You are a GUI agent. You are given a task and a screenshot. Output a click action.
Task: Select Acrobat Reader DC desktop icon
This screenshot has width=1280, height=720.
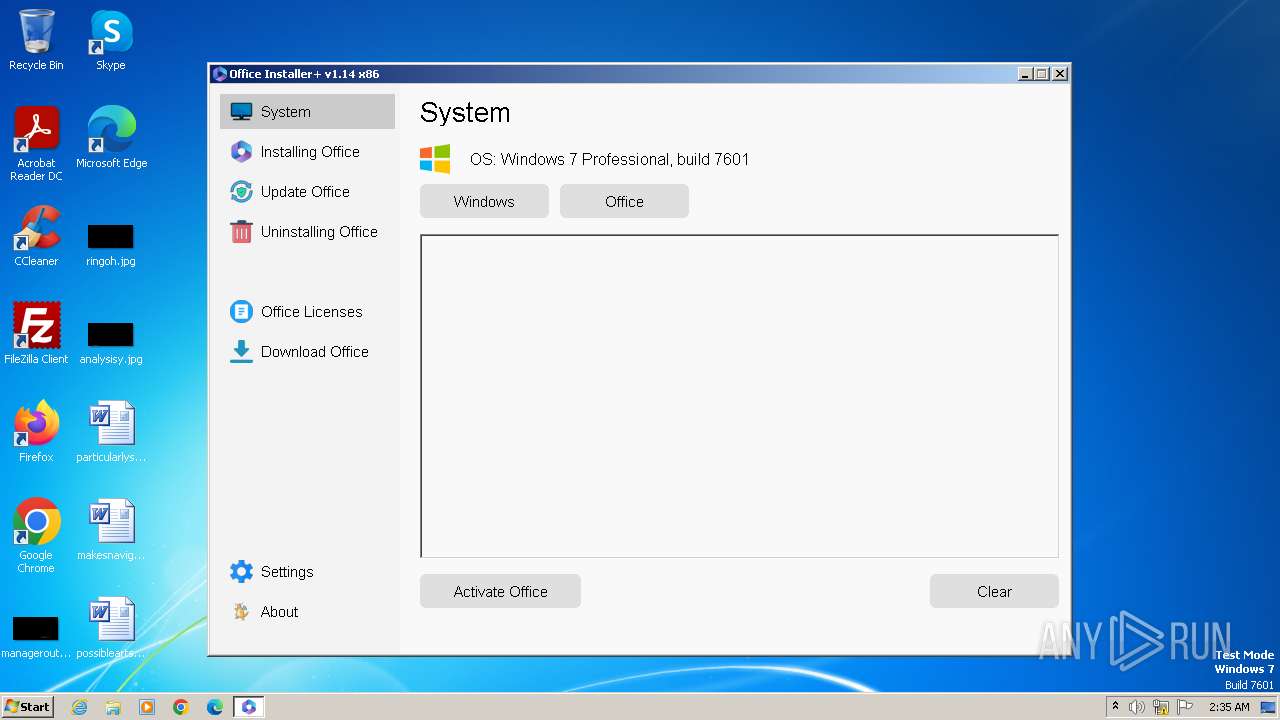tap(36, 144)
